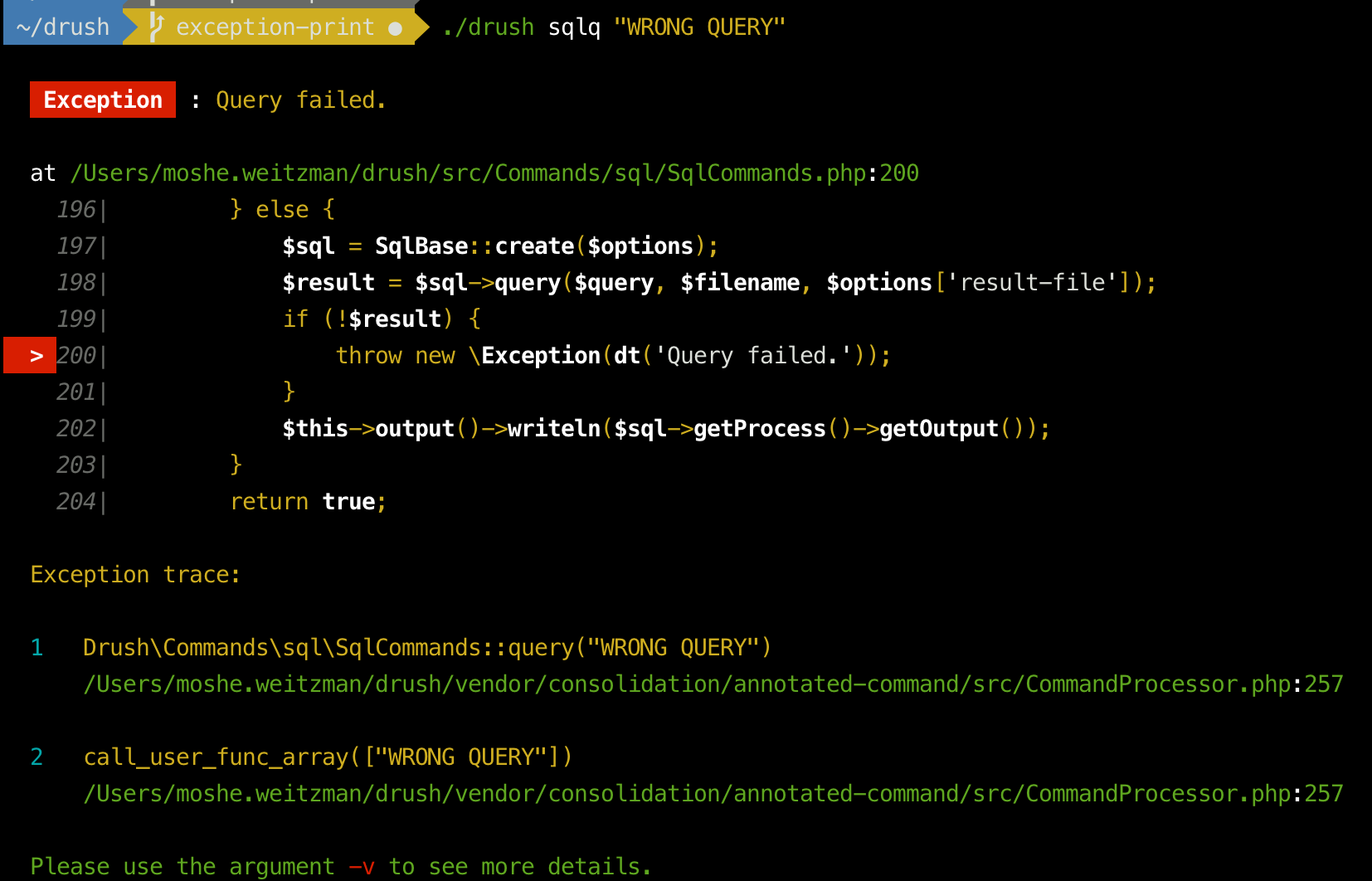Click the git branch icon in prompt
The height and width of the screenshot is (881, 1372).
[156, 27]
